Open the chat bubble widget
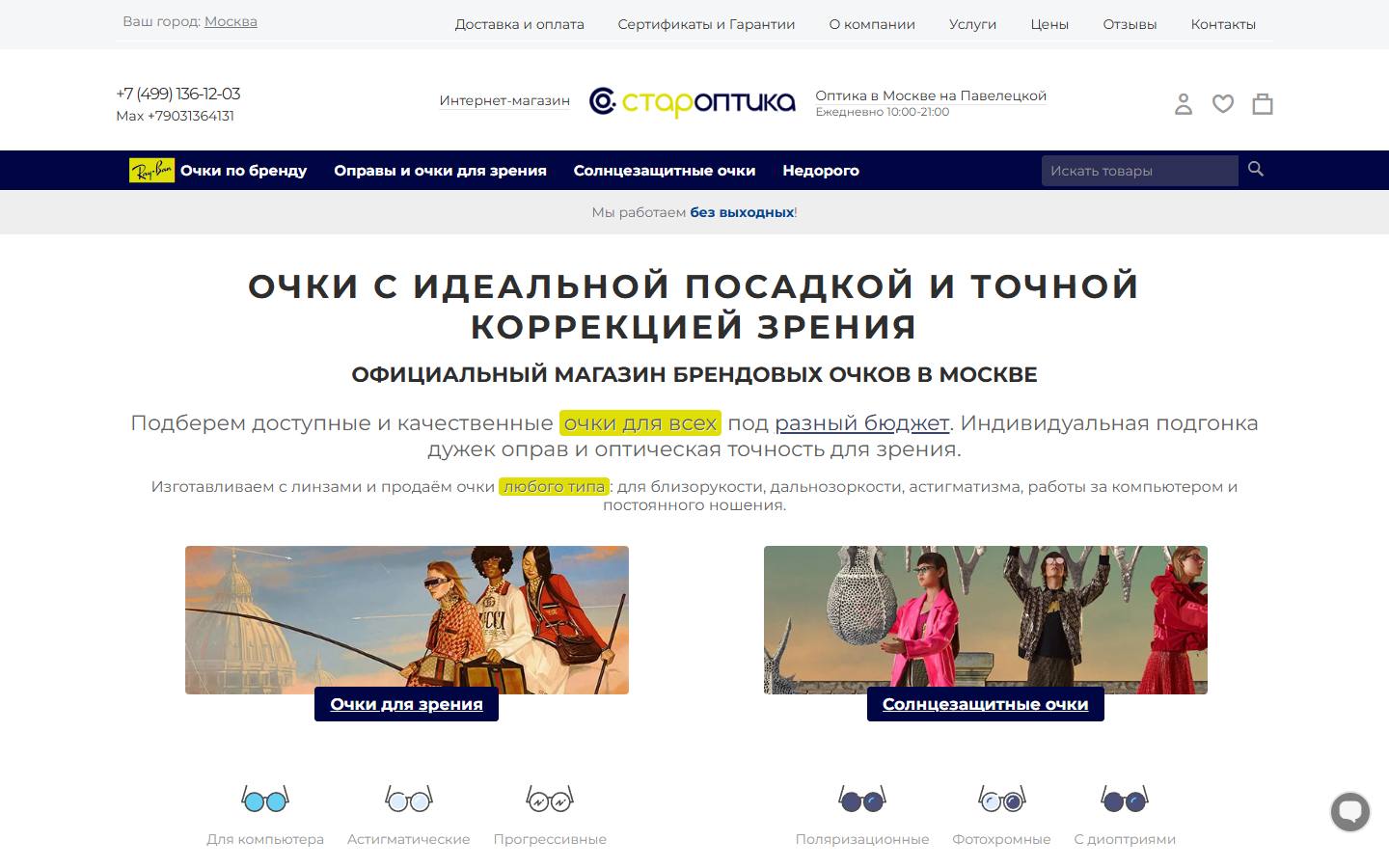This screenshot has height=868, width=1389. coord(1350,811)
